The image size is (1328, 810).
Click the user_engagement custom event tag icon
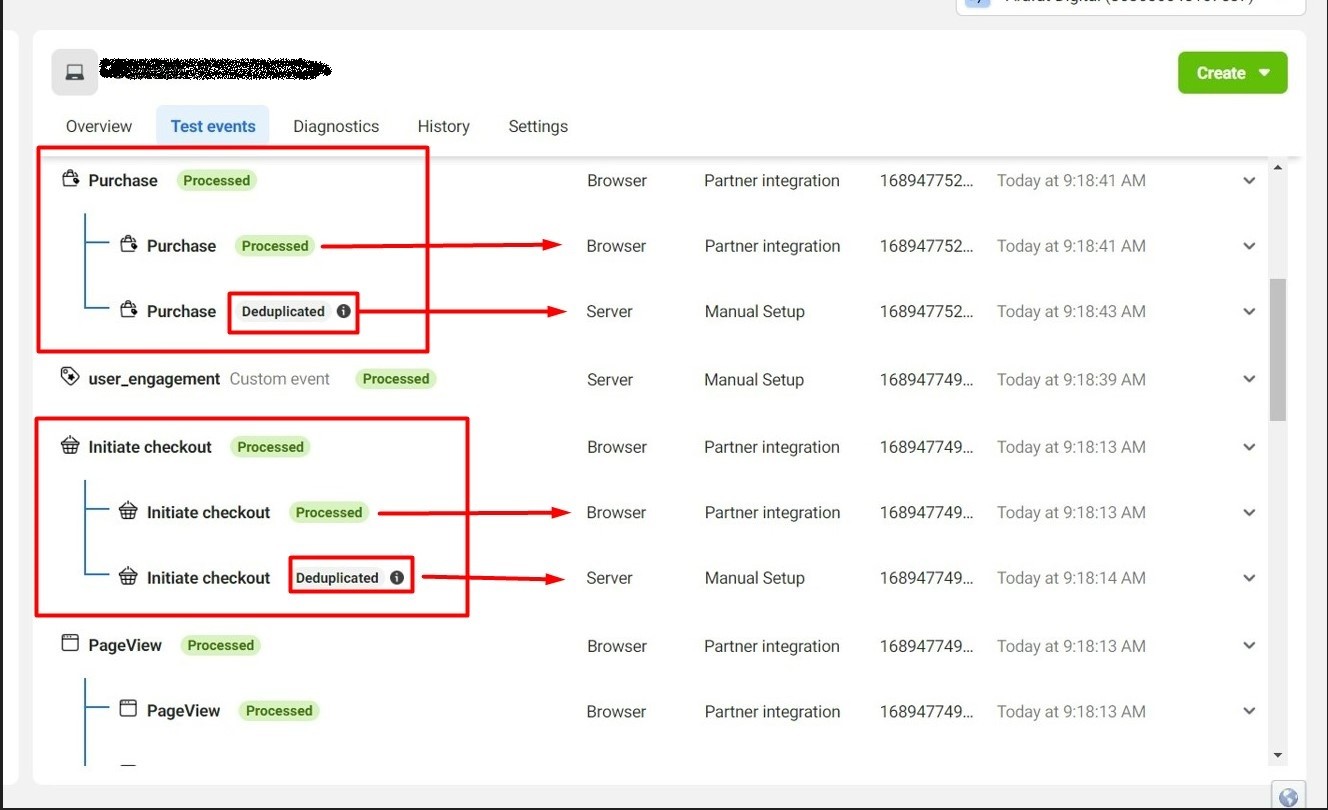coord(70,377)
